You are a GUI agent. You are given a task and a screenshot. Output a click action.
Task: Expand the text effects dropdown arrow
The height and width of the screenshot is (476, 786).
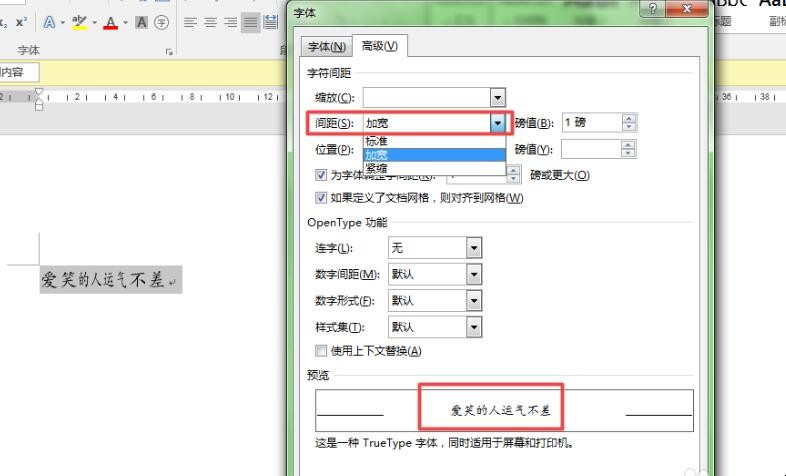63,23
